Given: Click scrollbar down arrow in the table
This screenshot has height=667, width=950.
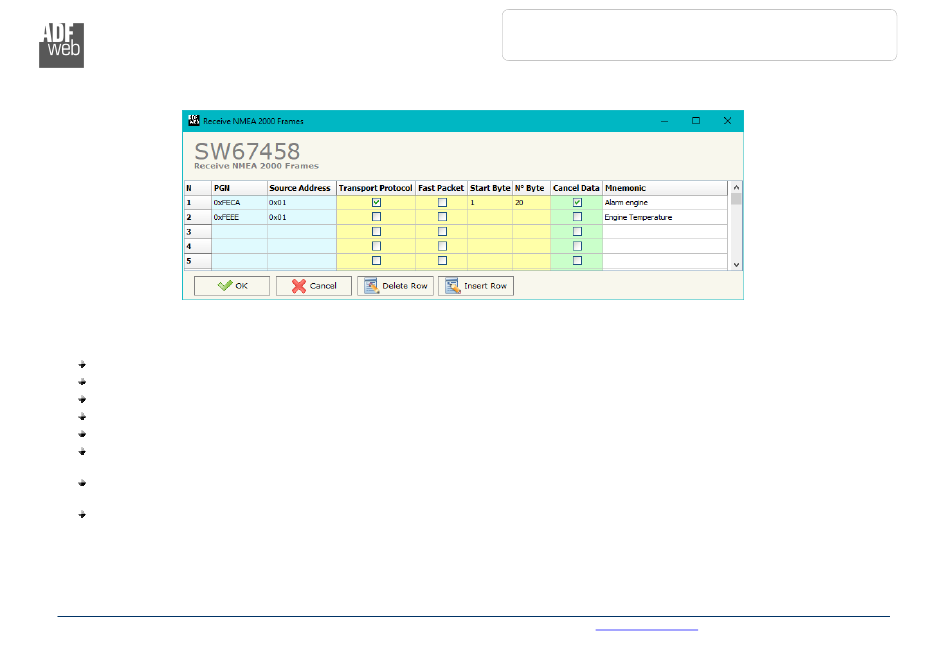Looking at the screenshot, I should pyautogui.click(x=736, y=264).
